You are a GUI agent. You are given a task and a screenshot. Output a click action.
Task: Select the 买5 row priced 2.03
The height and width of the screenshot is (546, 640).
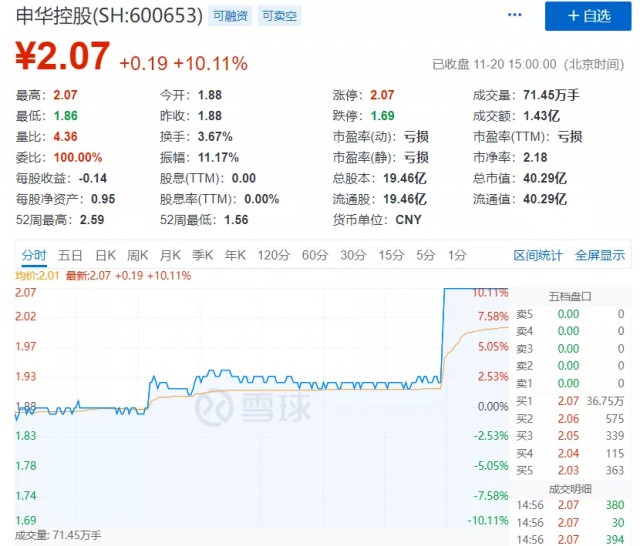pos(570,471)
